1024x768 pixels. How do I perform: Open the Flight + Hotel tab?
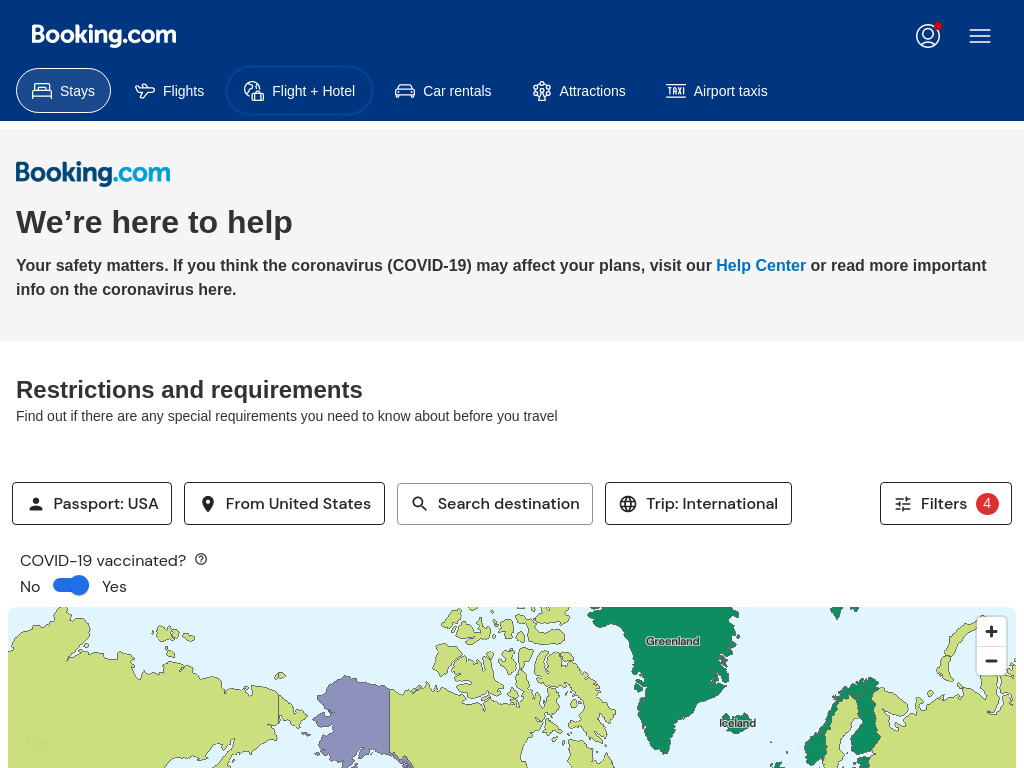(299, 91)
